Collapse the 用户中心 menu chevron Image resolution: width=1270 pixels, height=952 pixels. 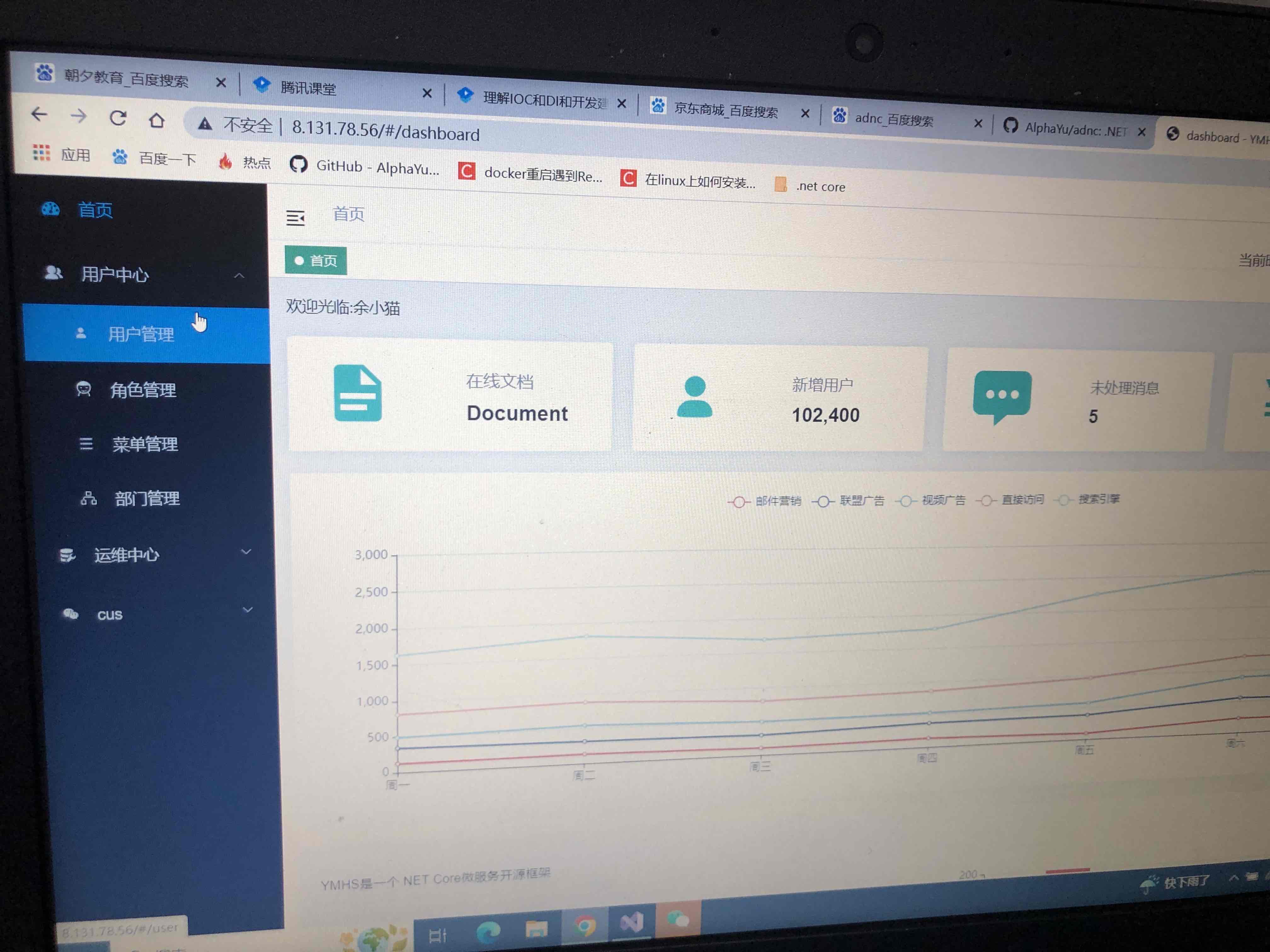(239, 276)
